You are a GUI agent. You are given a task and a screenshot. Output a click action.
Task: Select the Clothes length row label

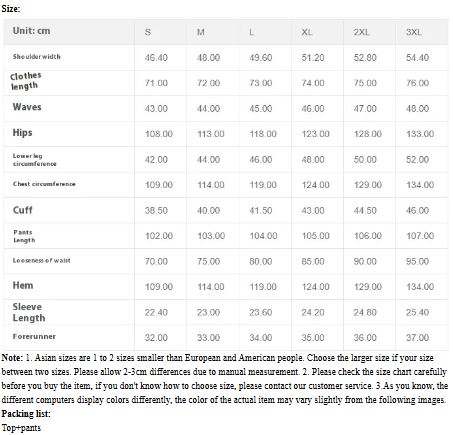click(x=26, y=81)
